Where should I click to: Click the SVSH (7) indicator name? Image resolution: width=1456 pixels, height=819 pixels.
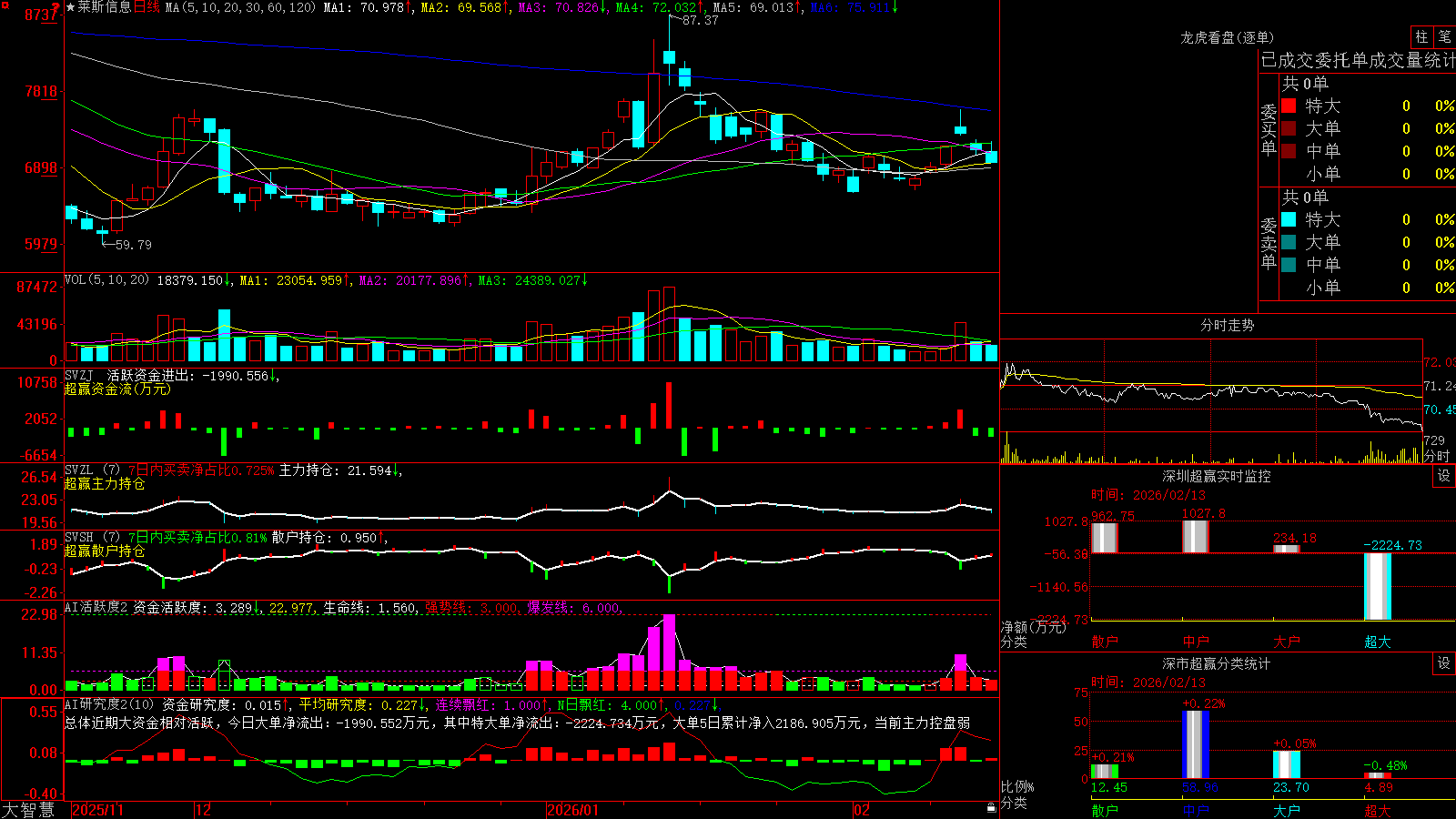click(x=92, y=538)
